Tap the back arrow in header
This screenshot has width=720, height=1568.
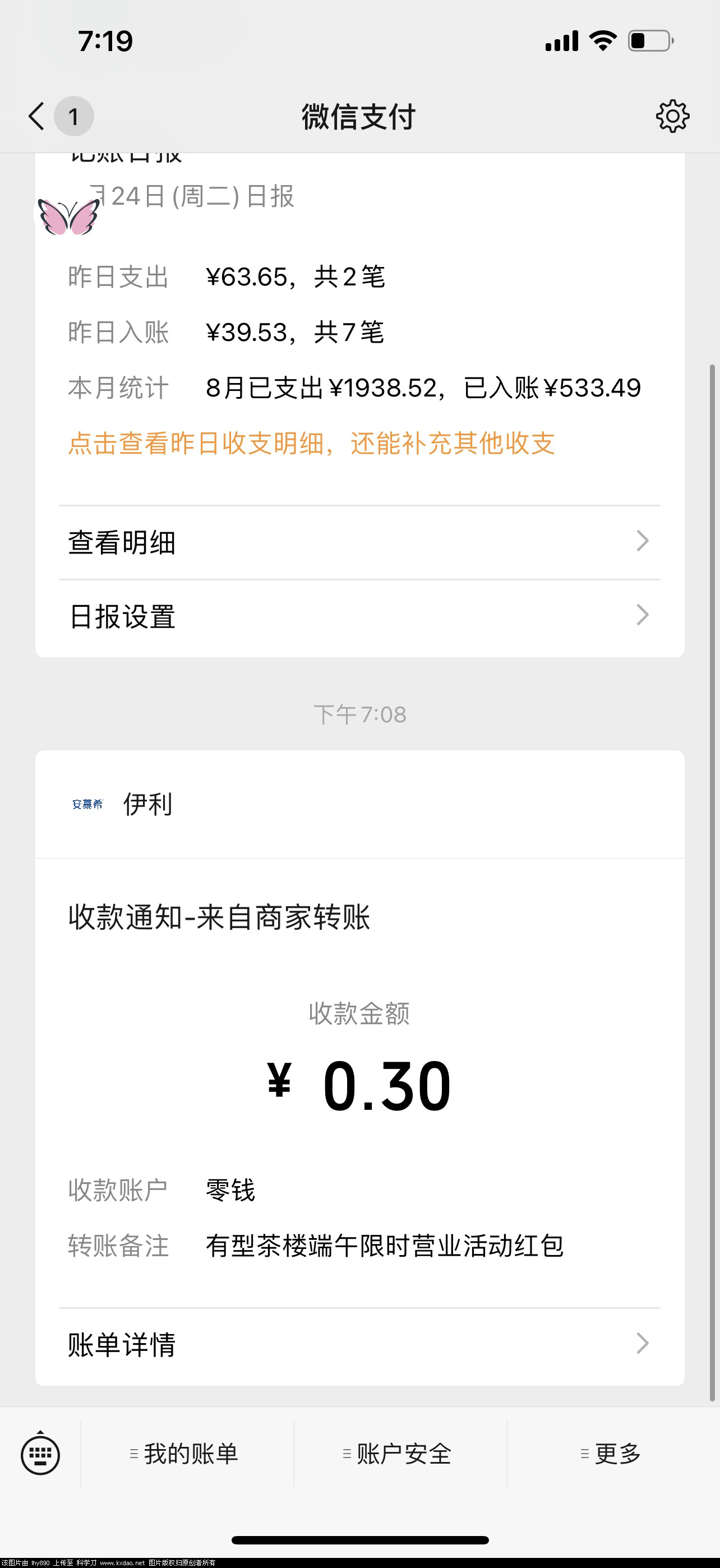tap(36, 116)
